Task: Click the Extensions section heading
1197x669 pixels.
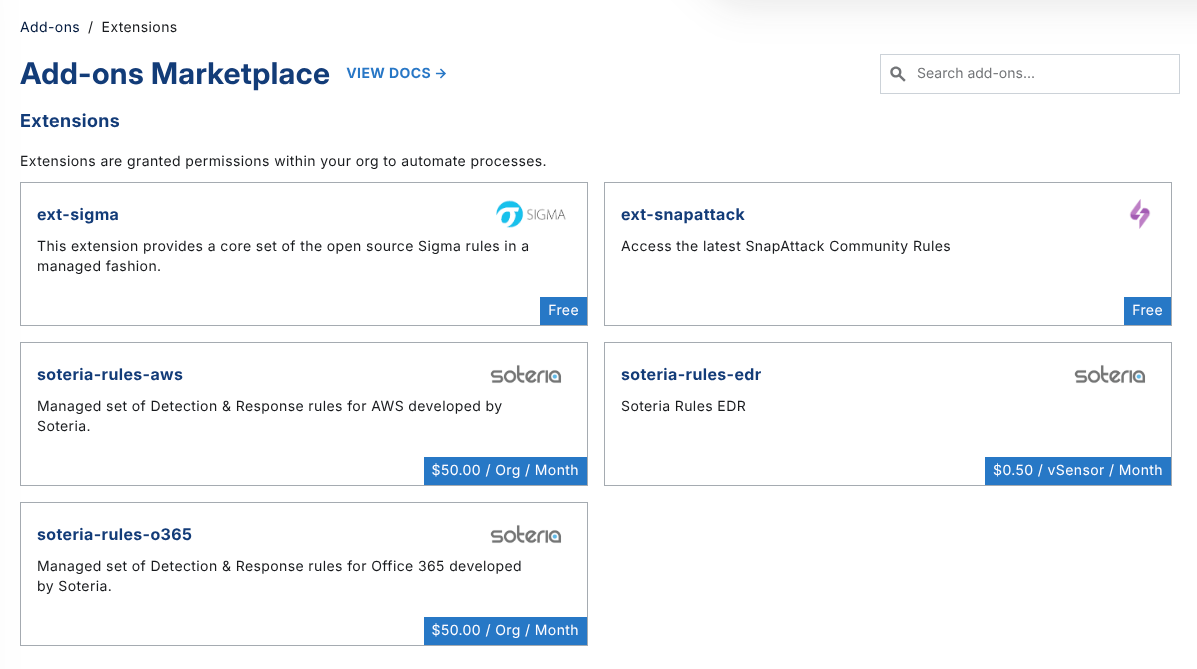Action: [x=69, y=121]
